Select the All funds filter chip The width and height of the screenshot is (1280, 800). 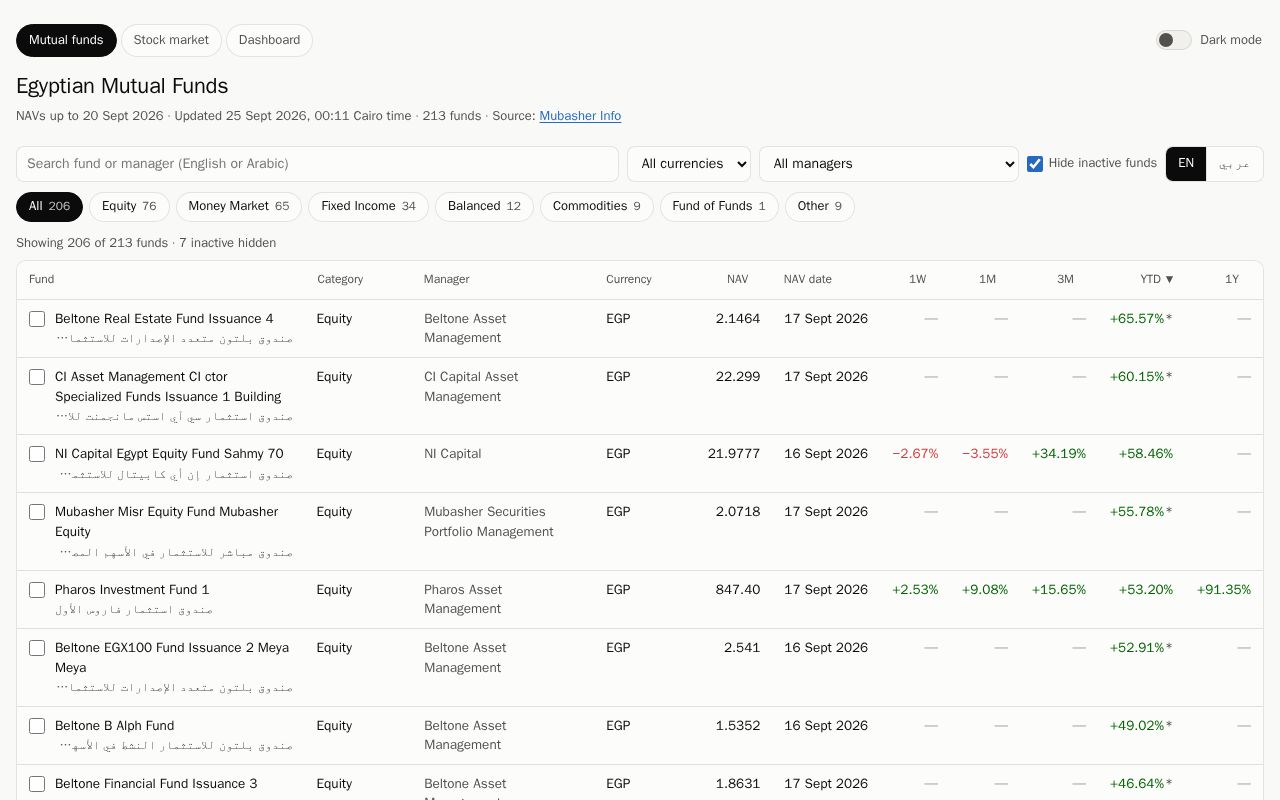(49, 206)
